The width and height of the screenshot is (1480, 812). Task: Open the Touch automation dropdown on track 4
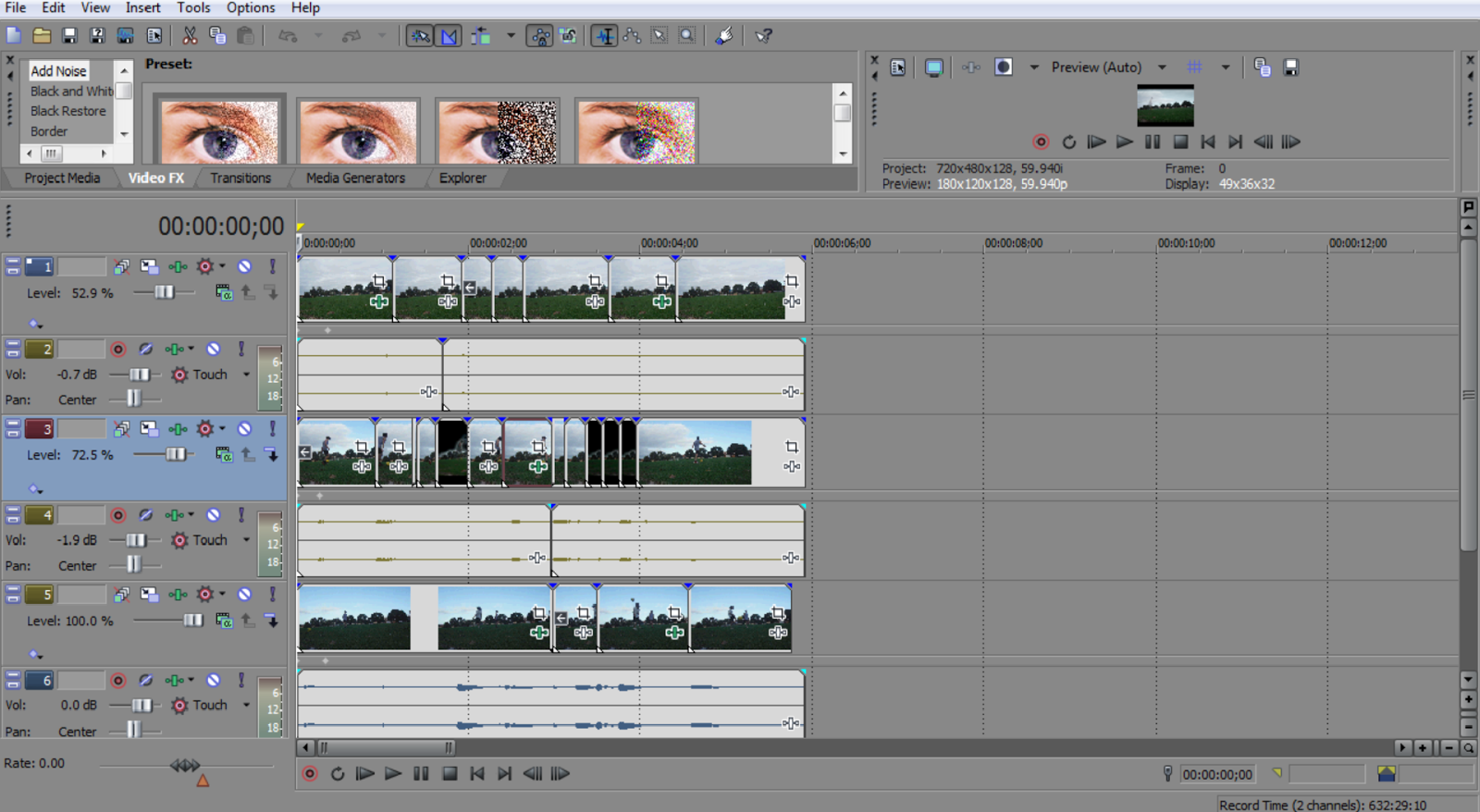pyautogui.click(x=246, y=540)
